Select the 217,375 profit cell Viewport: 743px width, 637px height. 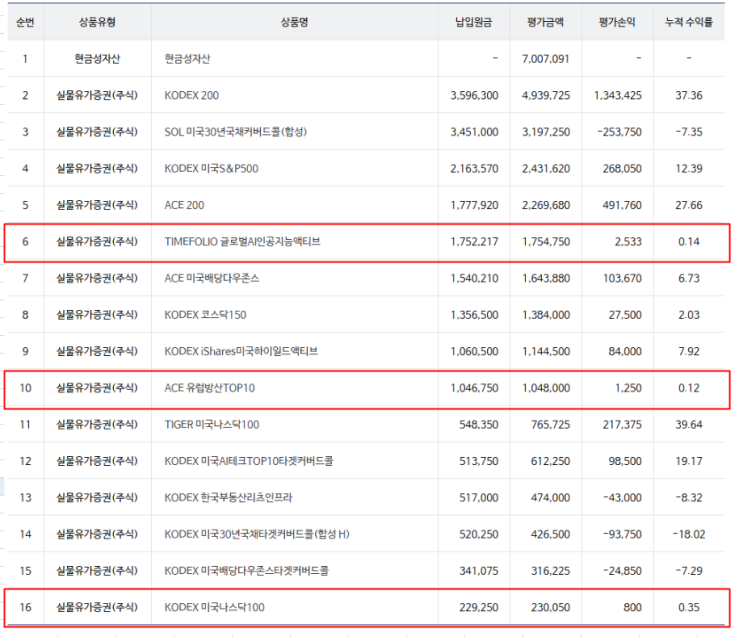622,425
